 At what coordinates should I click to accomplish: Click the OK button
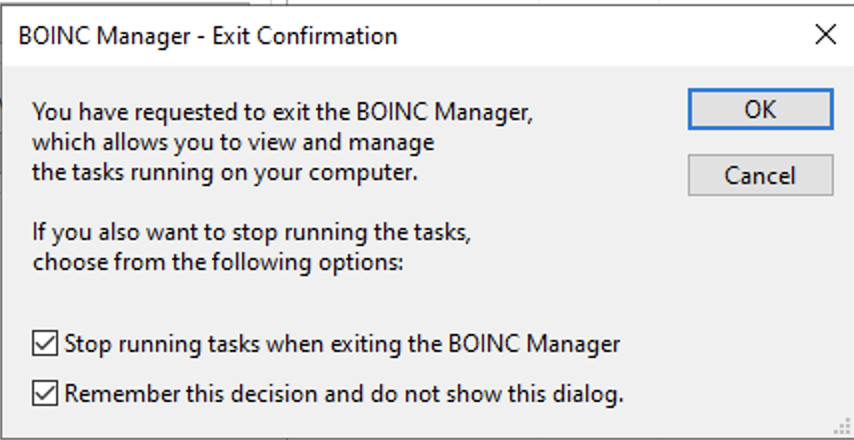pos(760,109)
